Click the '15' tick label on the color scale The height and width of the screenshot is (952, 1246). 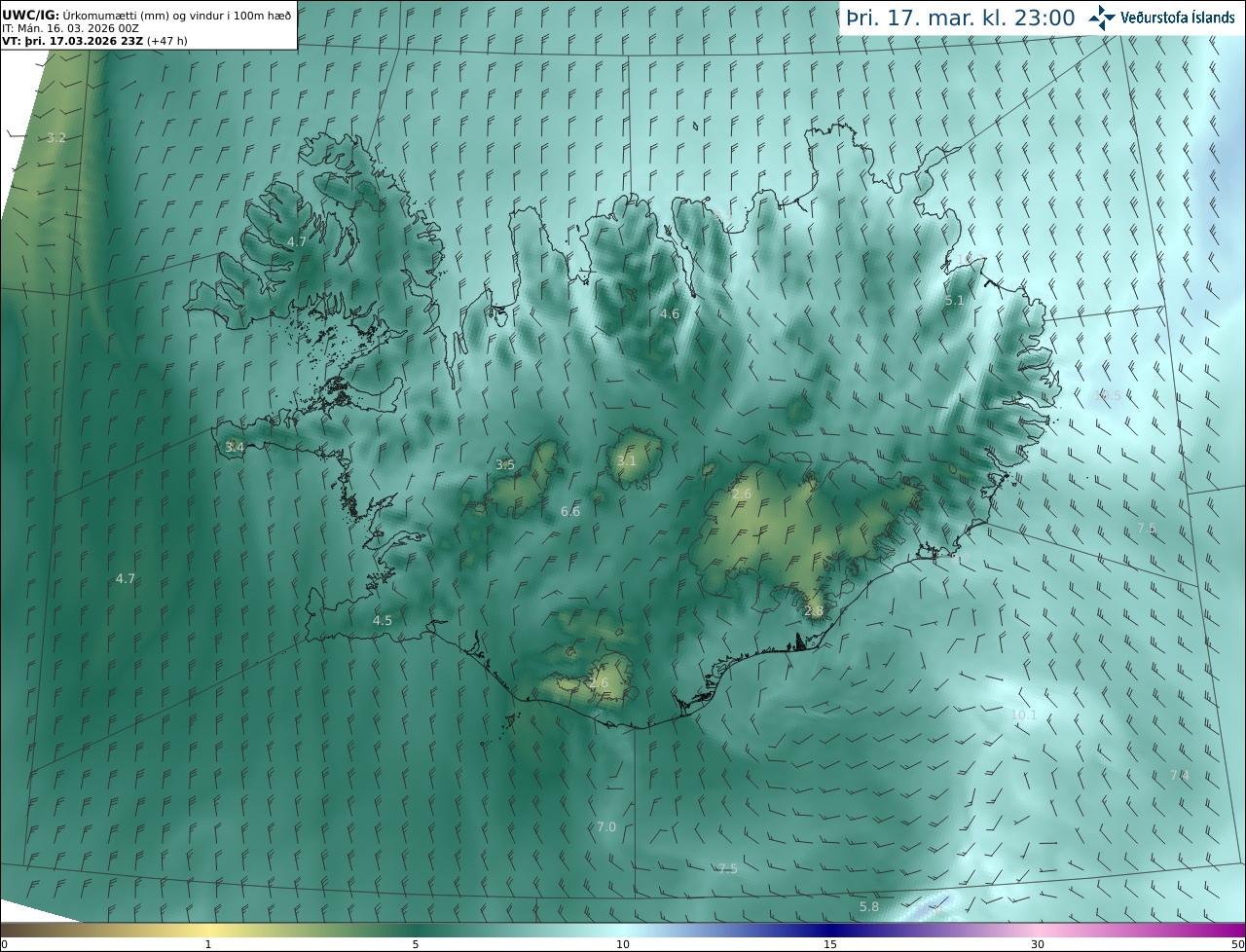[x=830, y=944]
